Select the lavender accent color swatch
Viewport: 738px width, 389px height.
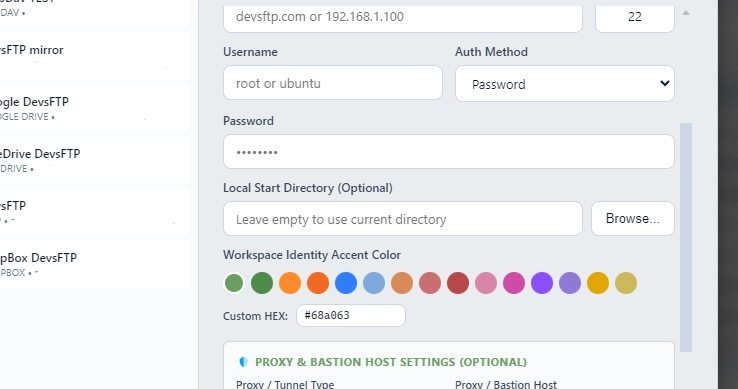(x=570, y=283)
